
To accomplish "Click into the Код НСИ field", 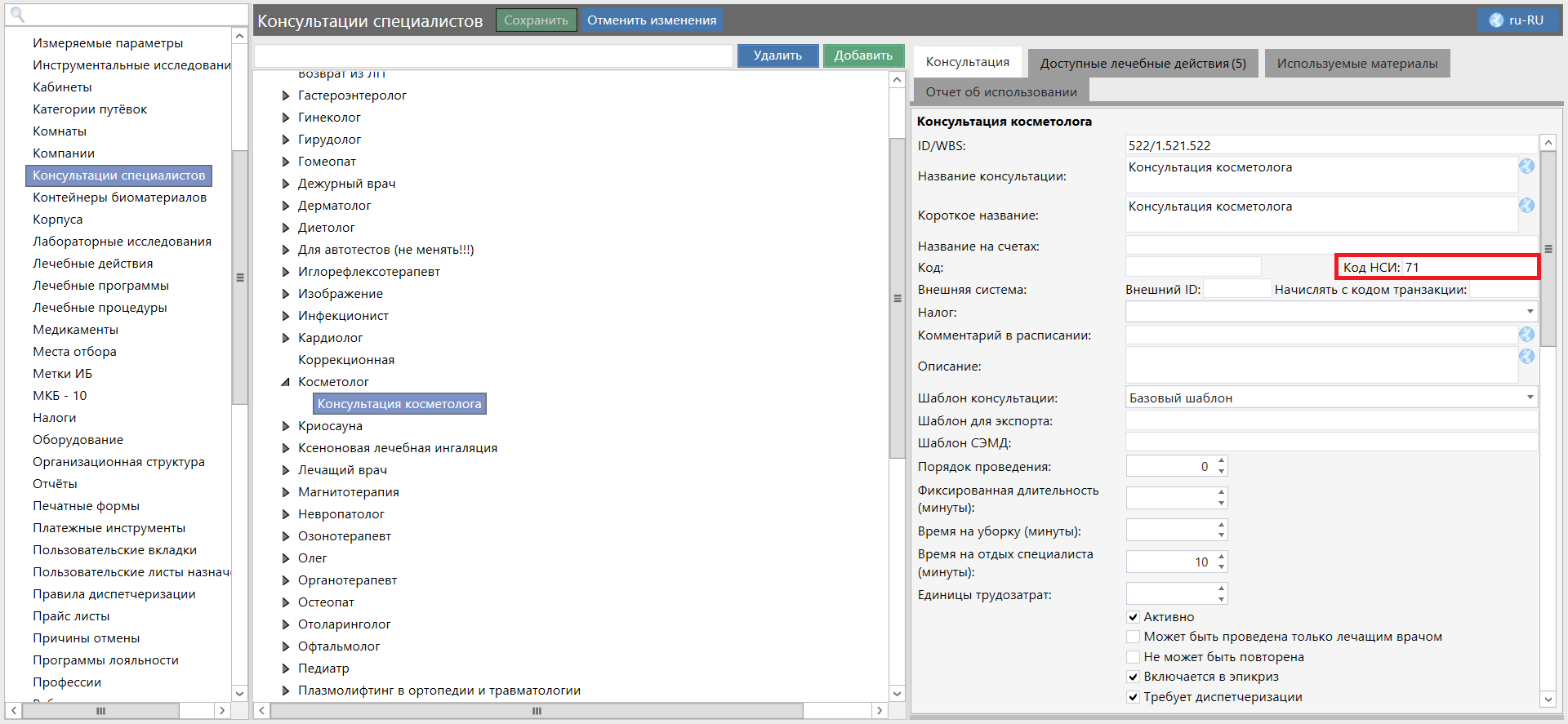I will [1468, 268].
